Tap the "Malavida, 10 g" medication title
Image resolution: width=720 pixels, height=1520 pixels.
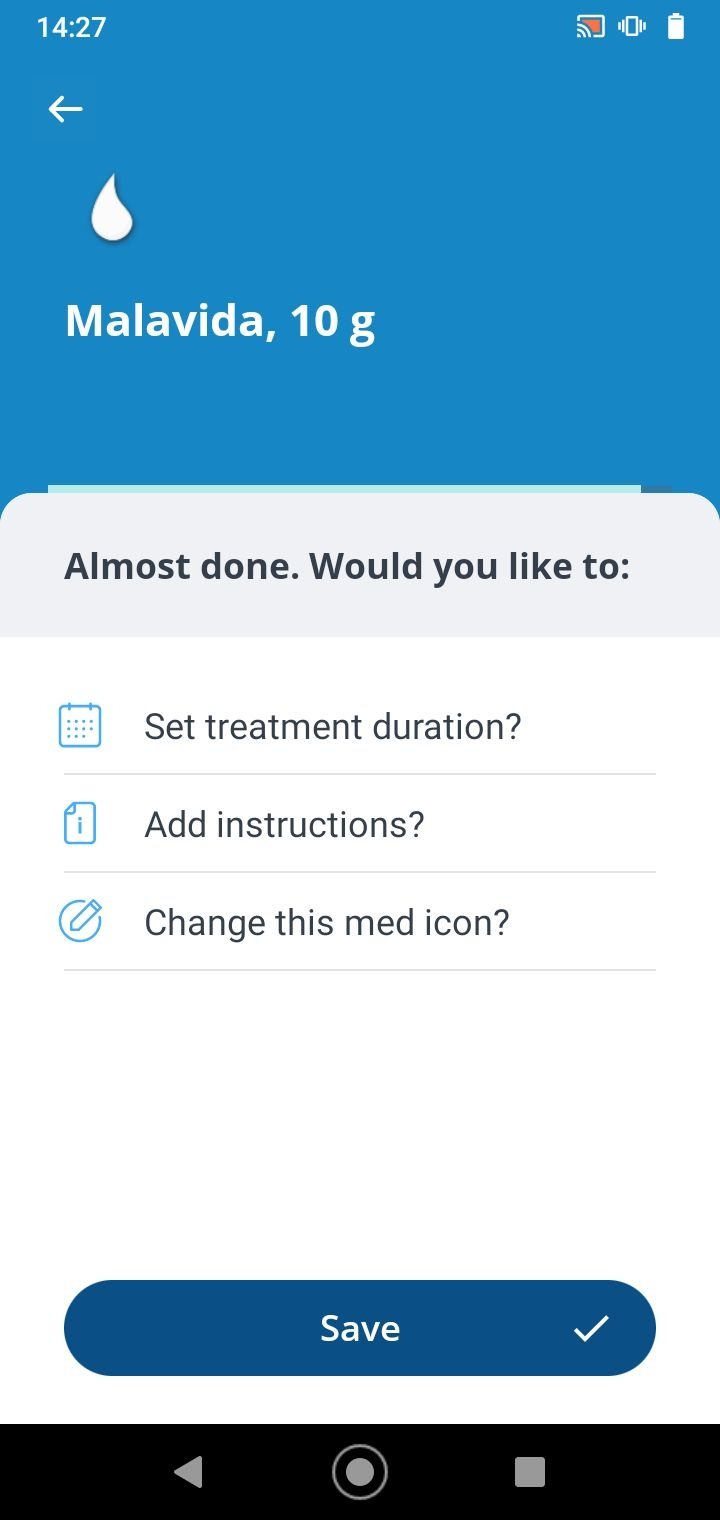tap(220, 321)
